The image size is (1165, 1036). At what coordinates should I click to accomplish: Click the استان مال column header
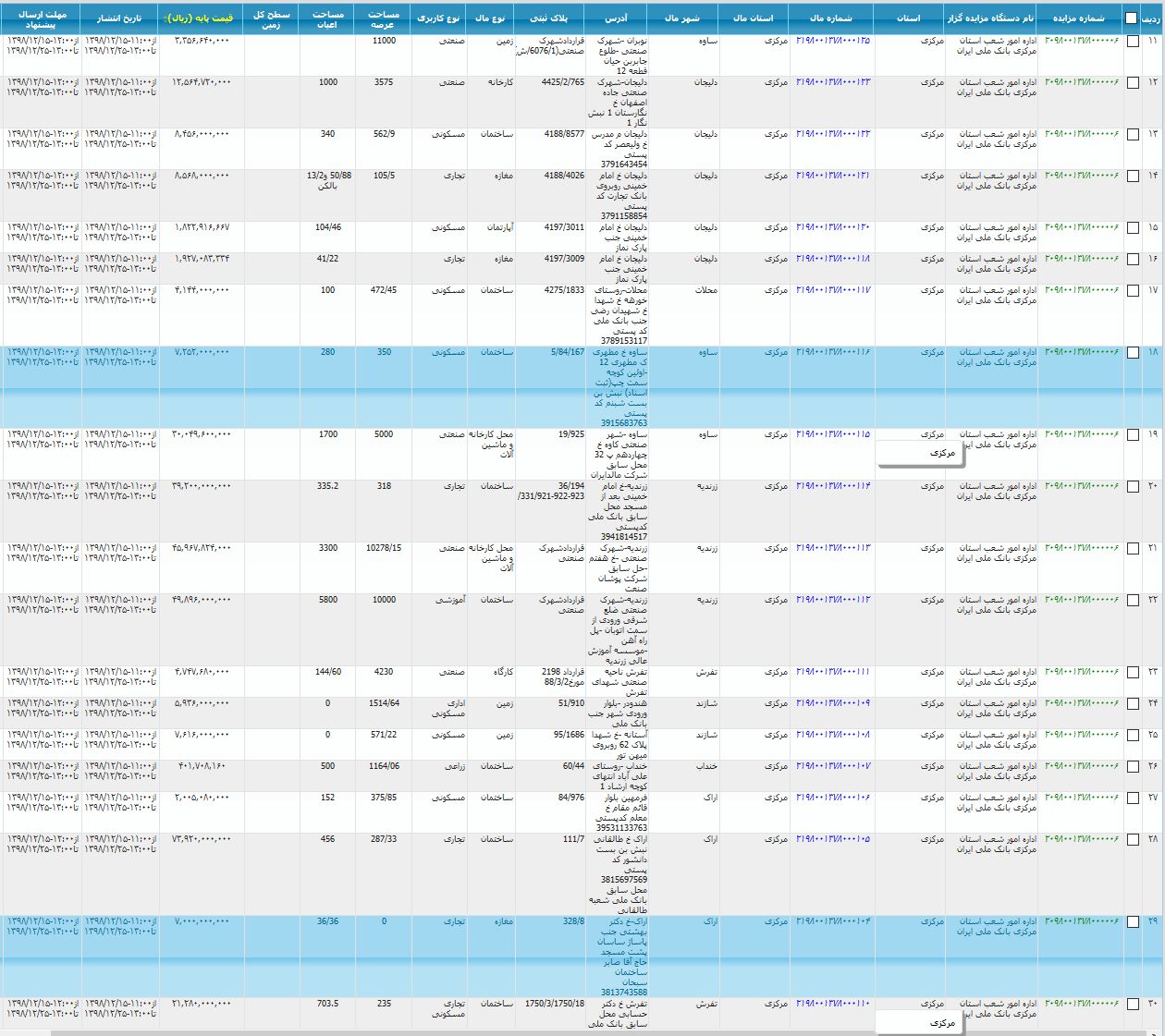[753, 18]
